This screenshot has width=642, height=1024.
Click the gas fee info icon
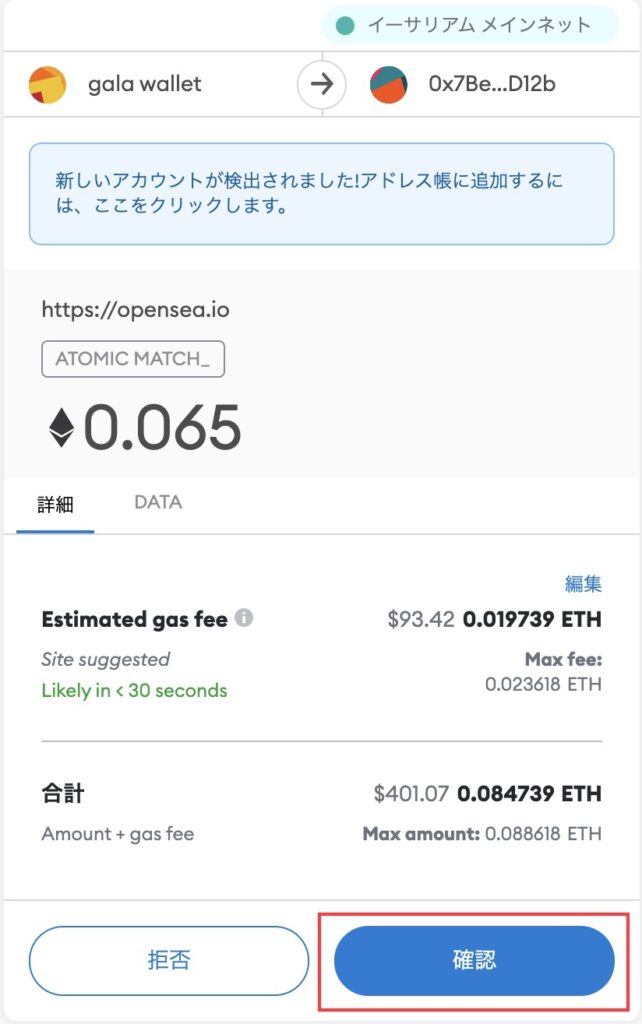pos(244,617)
